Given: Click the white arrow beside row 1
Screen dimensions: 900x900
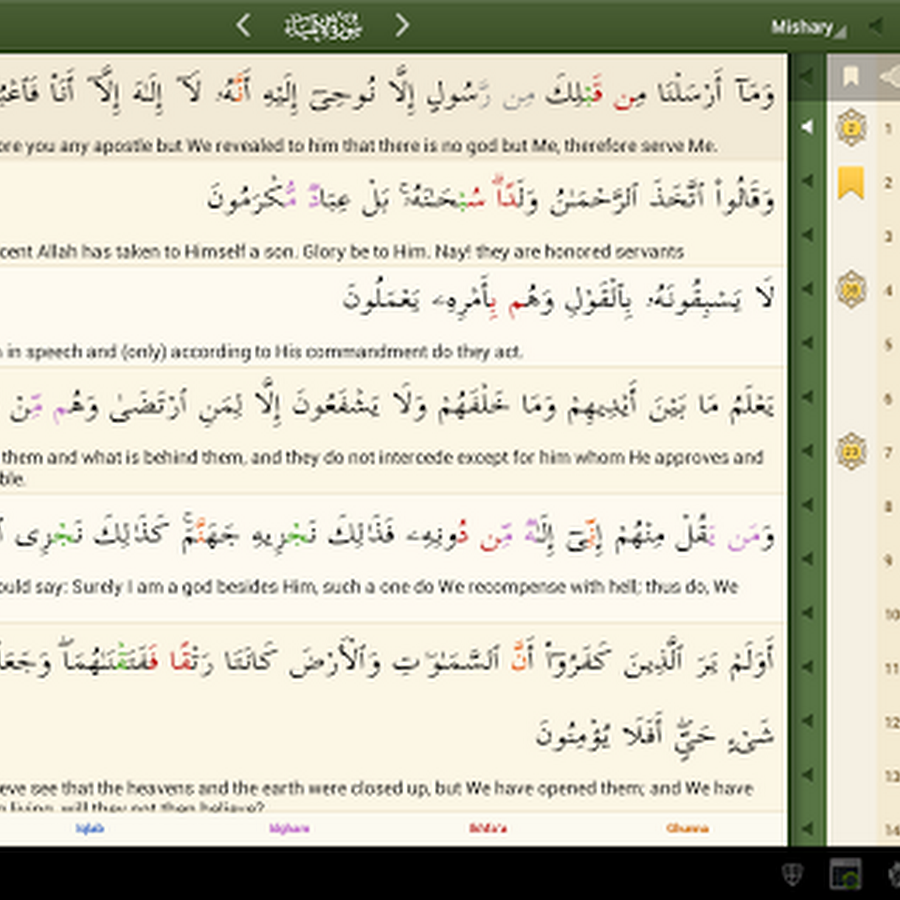Looking at the screenshot, I should (x=807, y=127).
